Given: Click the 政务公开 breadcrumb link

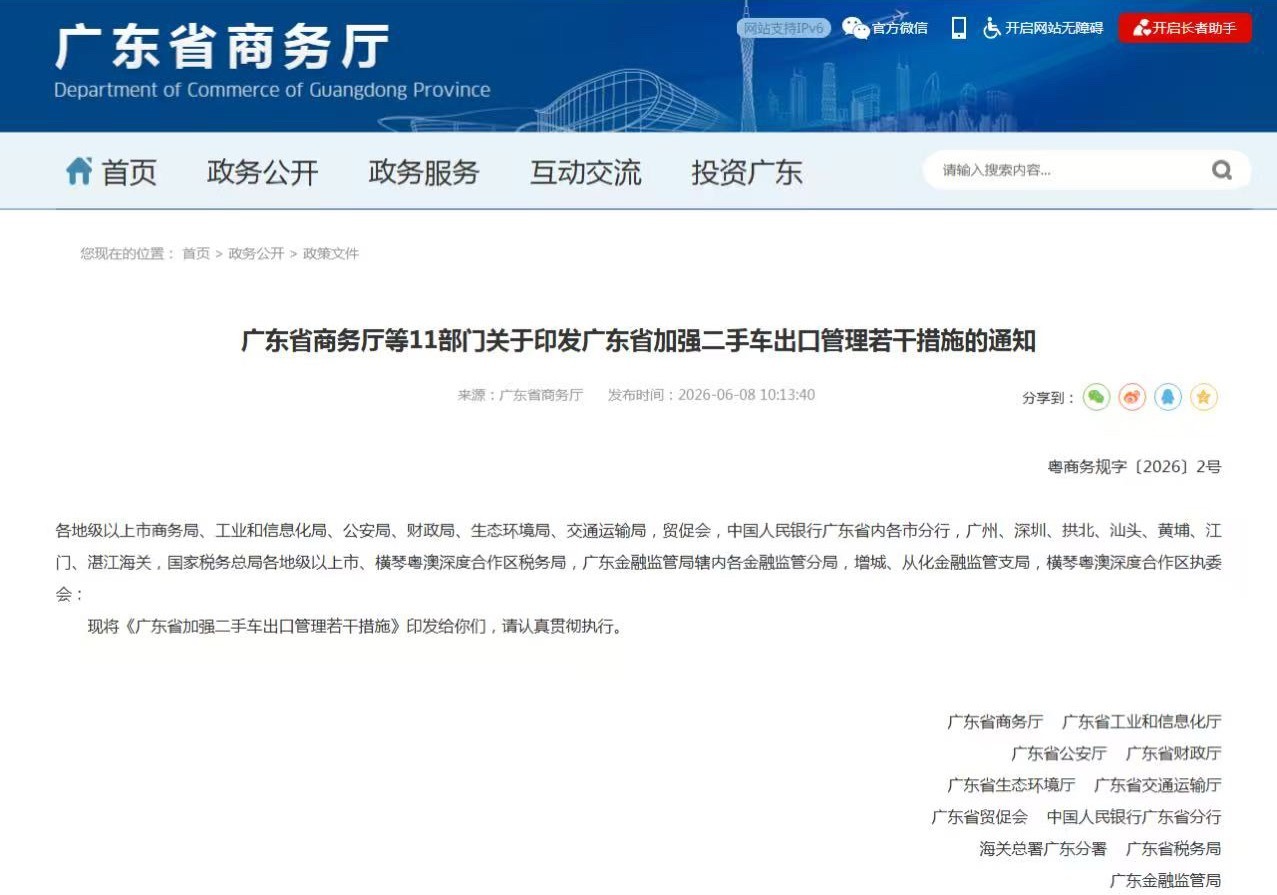Looking at the screenshot, I should pos(256,254).
